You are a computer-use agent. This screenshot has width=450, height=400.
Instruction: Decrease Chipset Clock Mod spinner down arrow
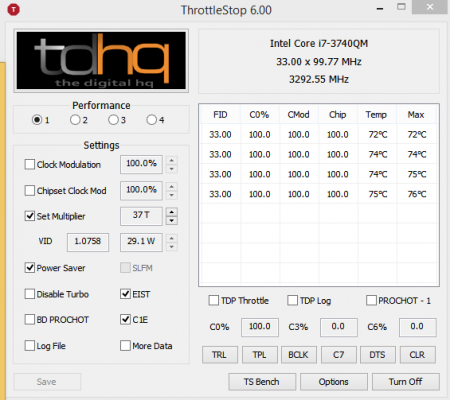[x=172, y=195]
